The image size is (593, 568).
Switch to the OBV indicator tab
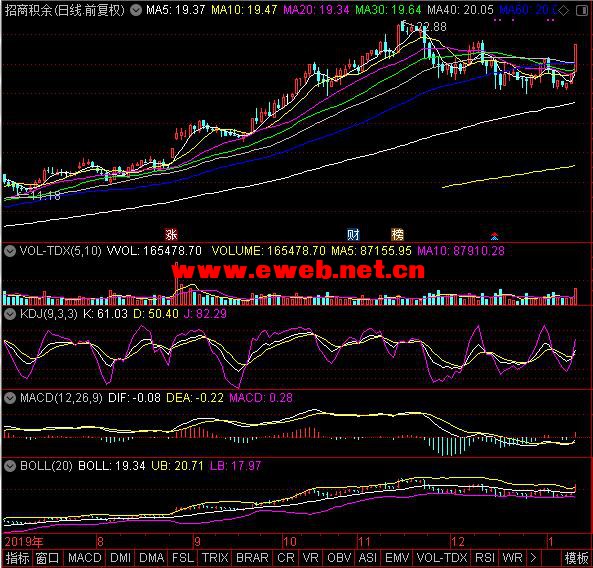(x=339, y=558)
